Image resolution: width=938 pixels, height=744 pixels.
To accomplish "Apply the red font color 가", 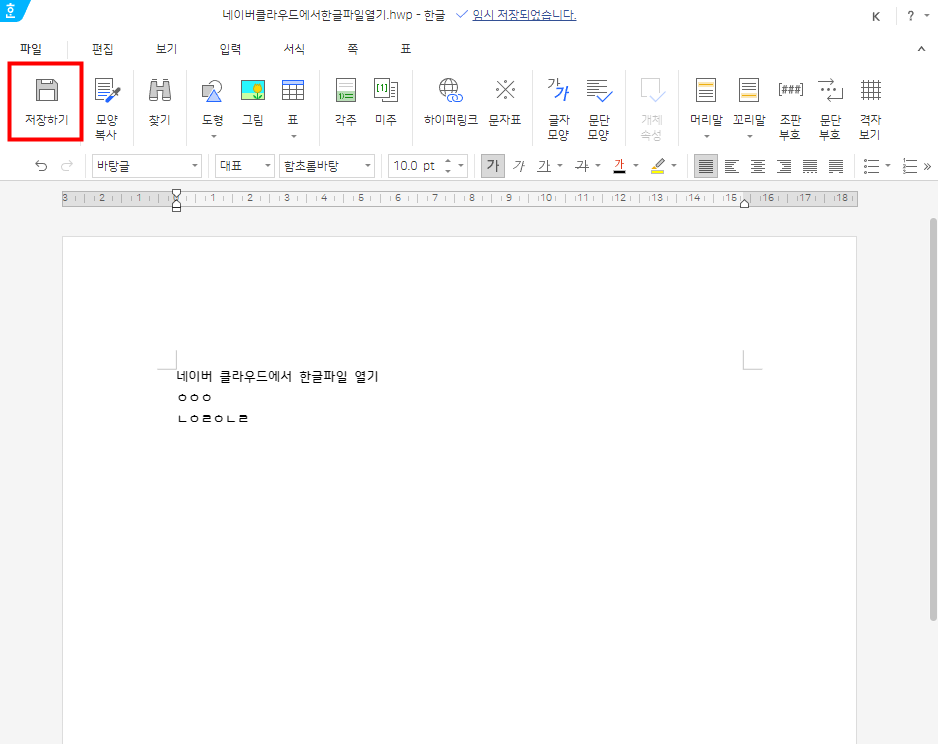I will (619, 166).
